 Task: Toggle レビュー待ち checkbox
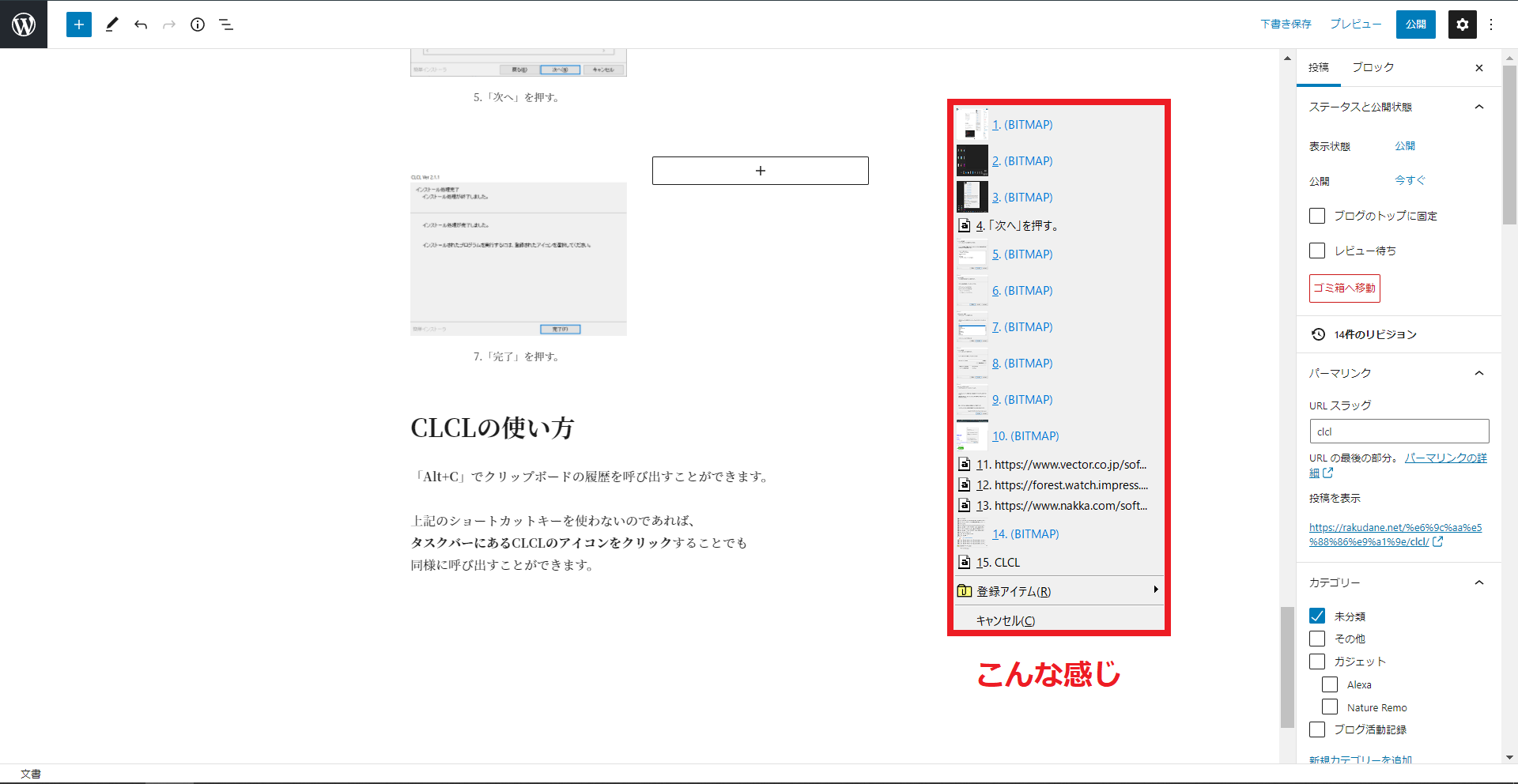(x=1317, y=251)
